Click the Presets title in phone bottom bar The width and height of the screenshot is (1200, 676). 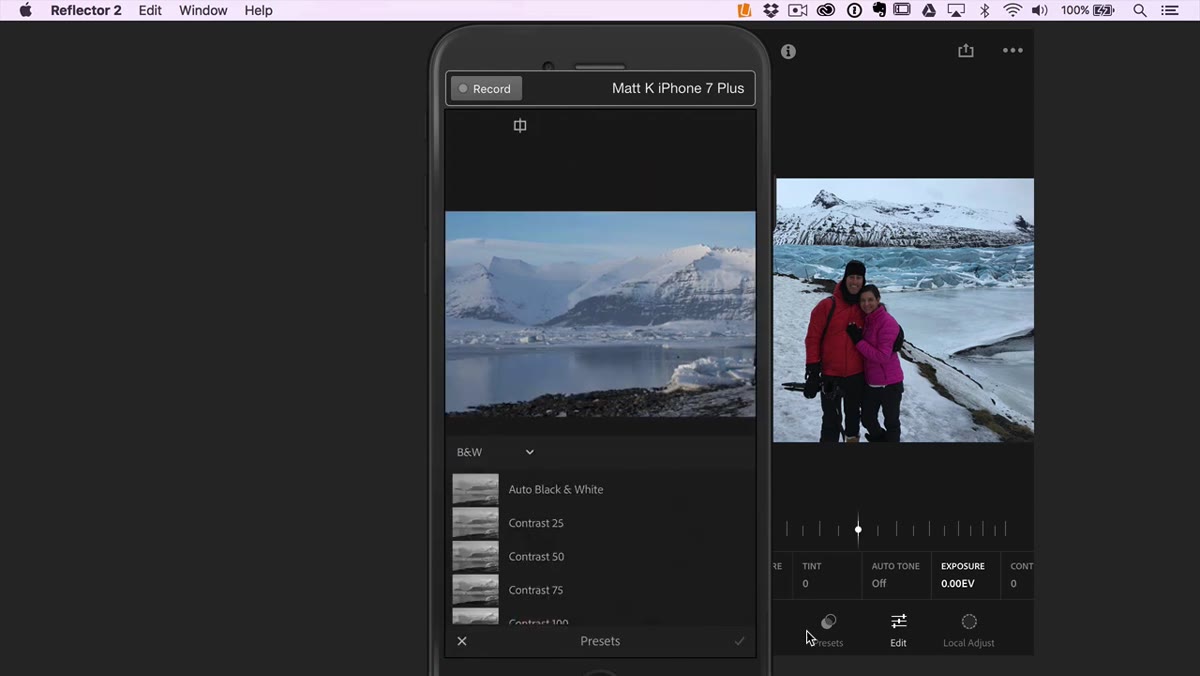600,641
